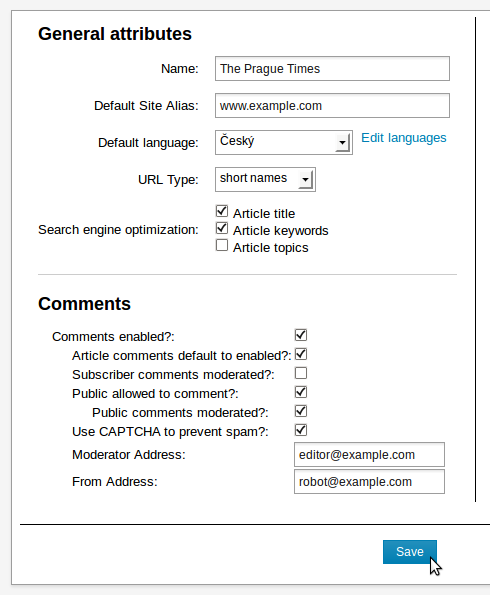This screenshot has height=595, width=490.
Task: Click the Name field with The Prague Times
Action: (x=332, y=69)
